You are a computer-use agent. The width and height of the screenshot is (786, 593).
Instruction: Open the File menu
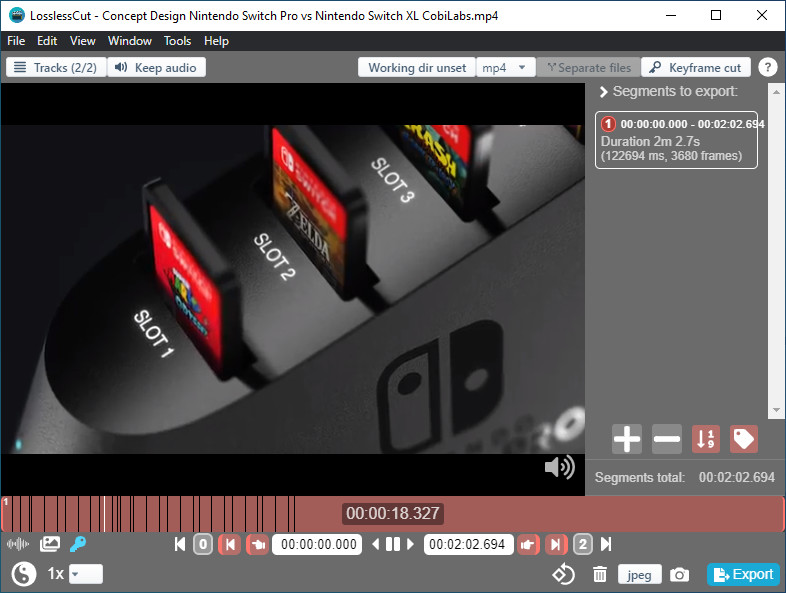pos(16,41)
